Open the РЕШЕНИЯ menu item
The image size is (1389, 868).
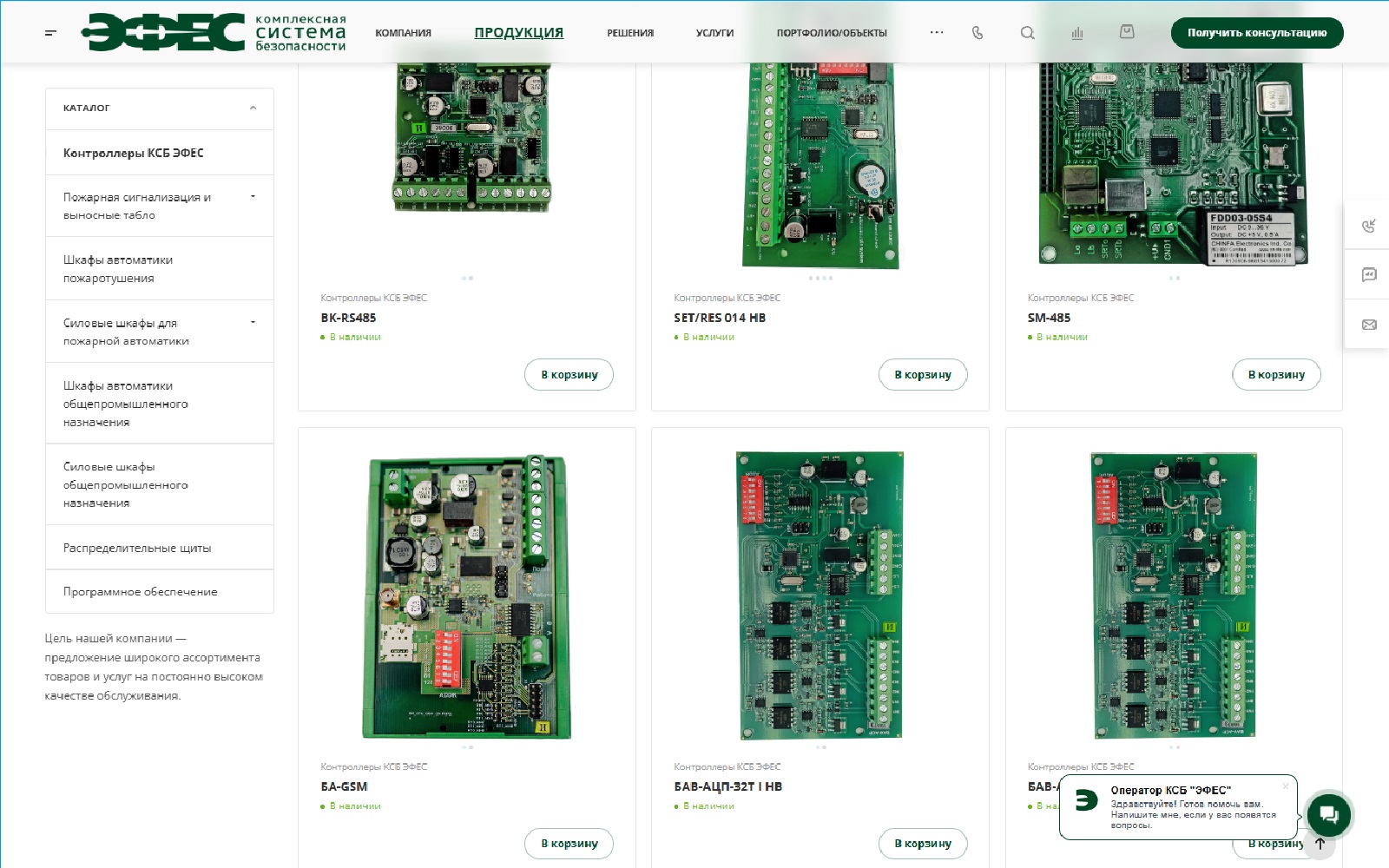tap(630, 33)
